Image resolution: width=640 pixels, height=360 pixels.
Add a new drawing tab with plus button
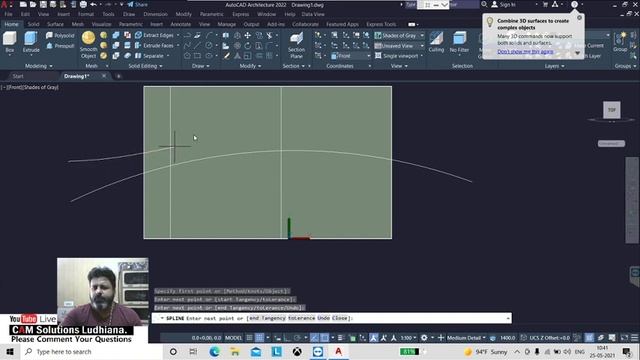coord(118,76)
